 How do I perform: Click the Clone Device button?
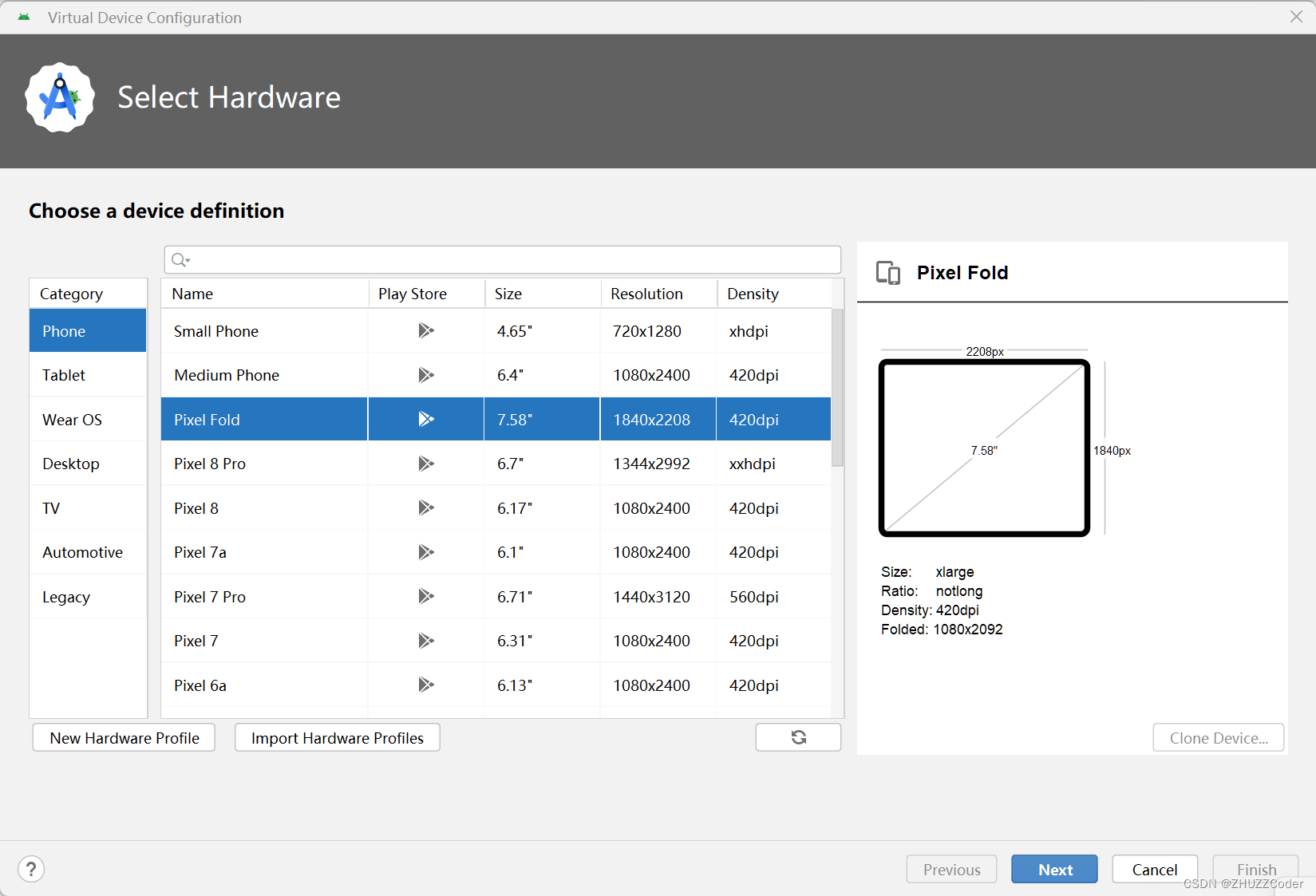tap(1218, 738)
